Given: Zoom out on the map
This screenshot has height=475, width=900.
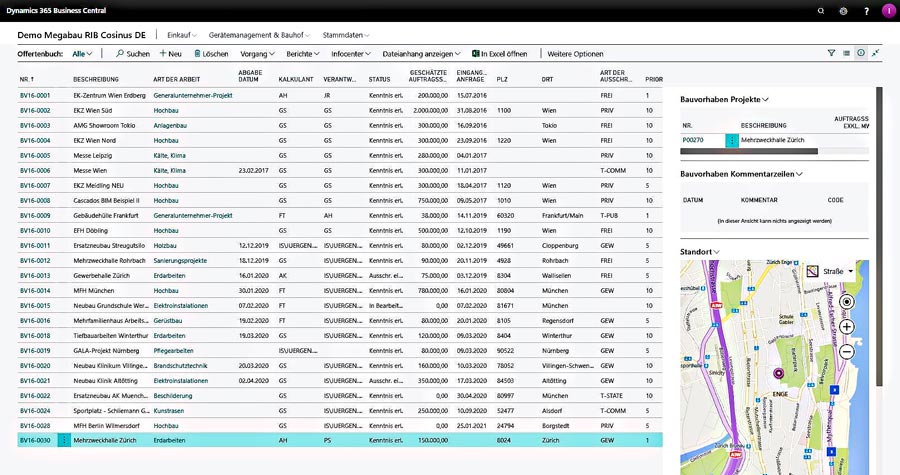Looking at the screenshot, I should click(x=847, y=352).
